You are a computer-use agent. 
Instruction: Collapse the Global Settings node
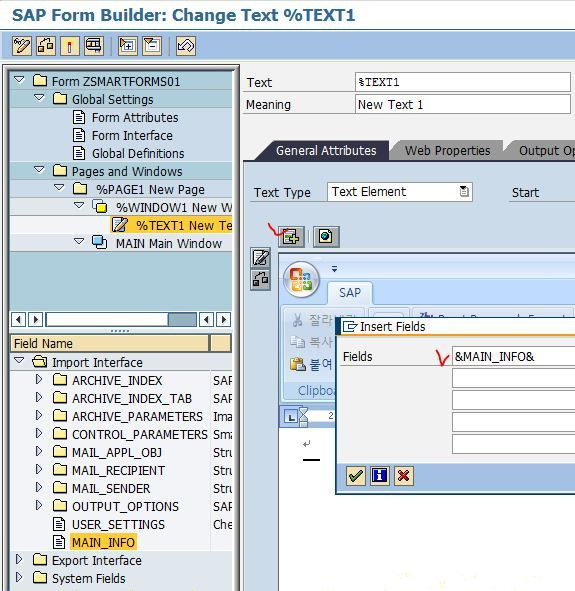coord(39,98)
